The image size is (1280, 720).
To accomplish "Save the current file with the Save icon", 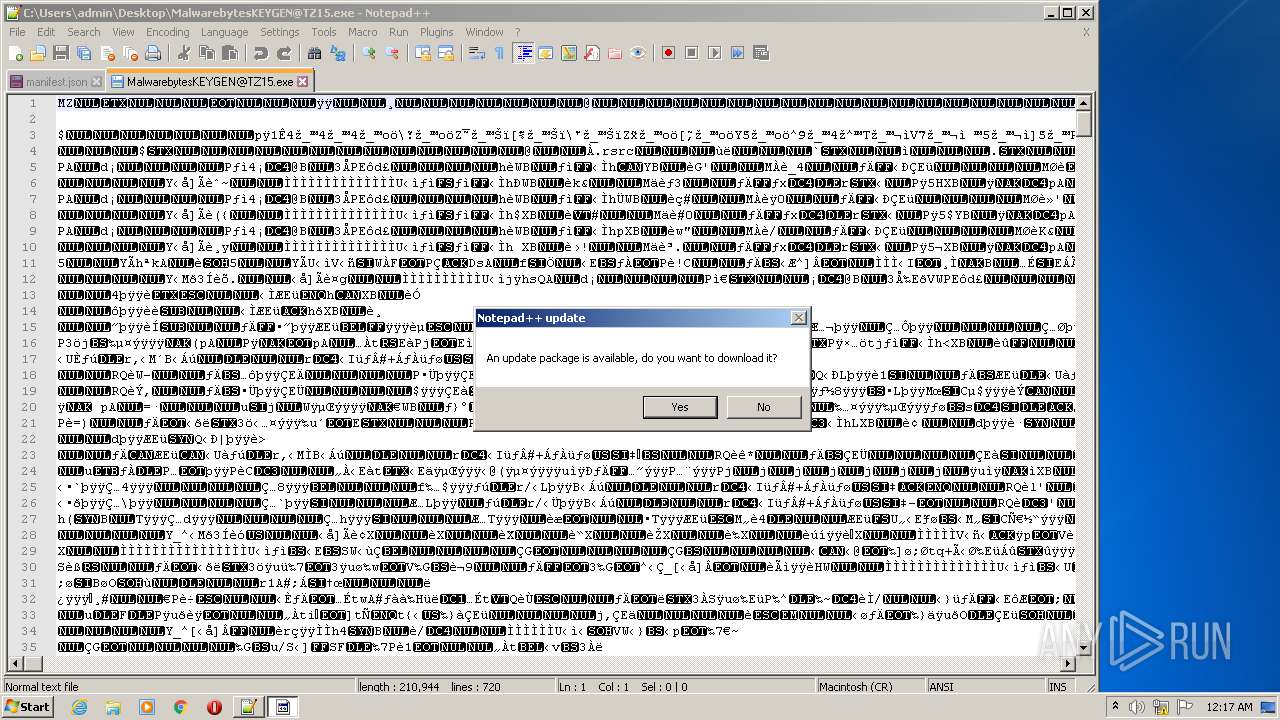I will click(60, 53).
